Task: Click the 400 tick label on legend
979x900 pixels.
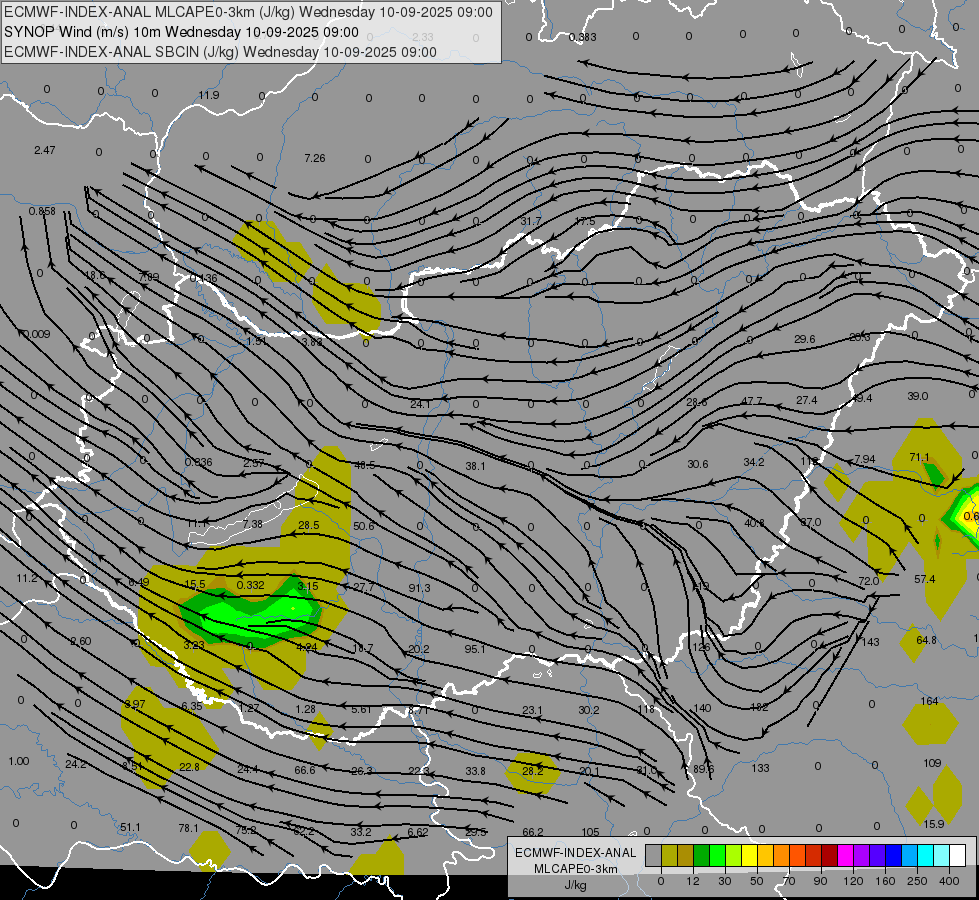Action: [x=949, y=881]
